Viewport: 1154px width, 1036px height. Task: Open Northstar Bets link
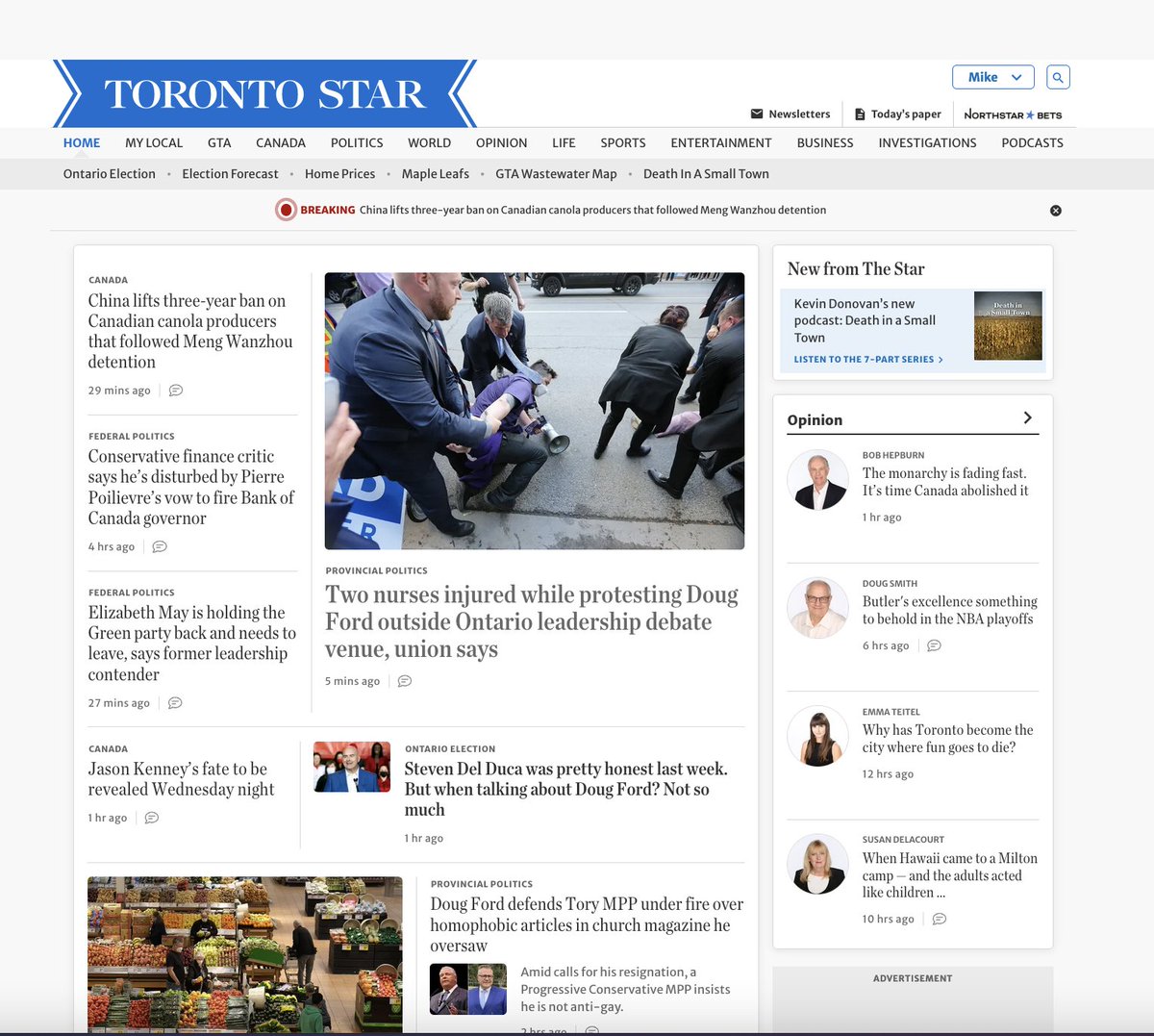[x=1013, y=114]
